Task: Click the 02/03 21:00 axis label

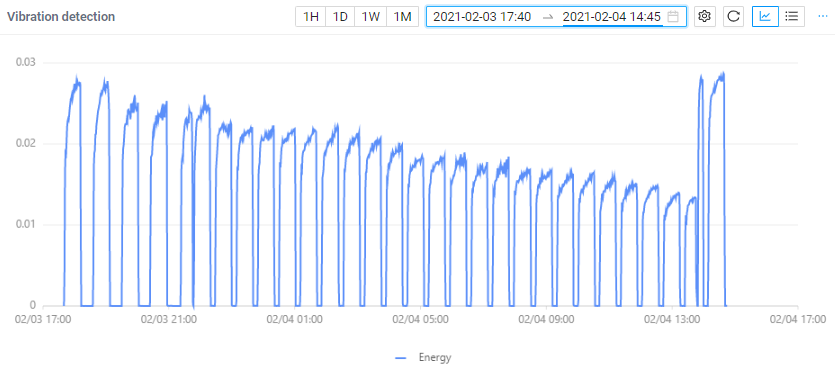Action: click(168, 320)
